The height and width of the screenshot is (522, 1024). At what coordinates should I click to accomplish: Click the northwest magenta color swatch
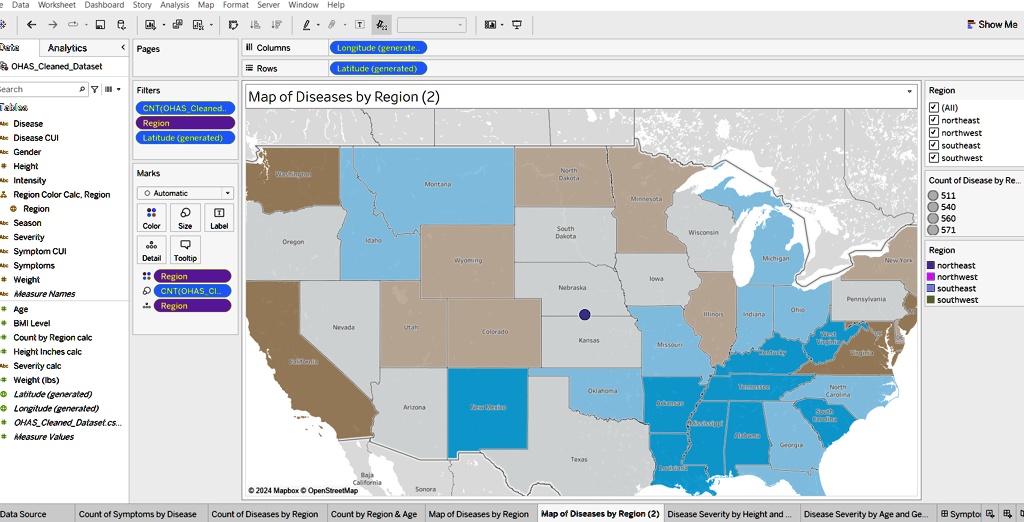point(931,277)
